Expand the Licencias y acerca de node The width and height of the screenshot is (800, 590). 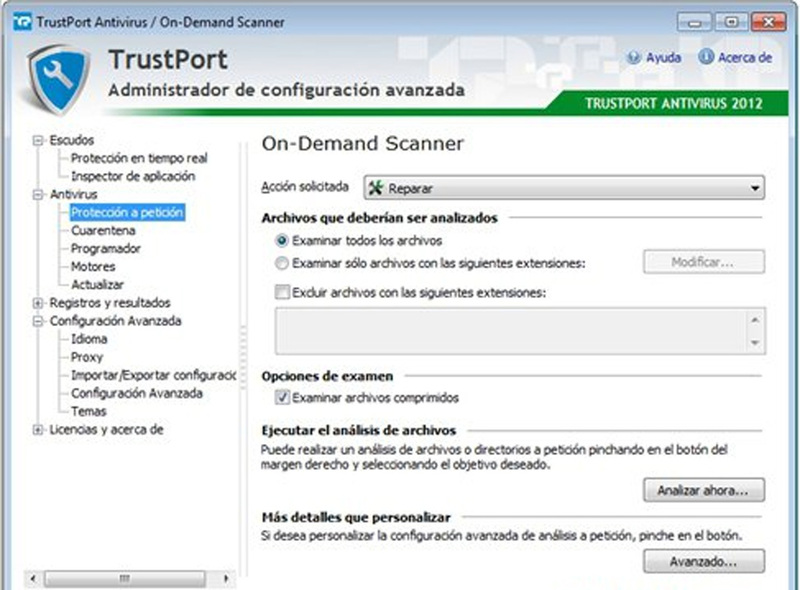click(x=38, y=429)
